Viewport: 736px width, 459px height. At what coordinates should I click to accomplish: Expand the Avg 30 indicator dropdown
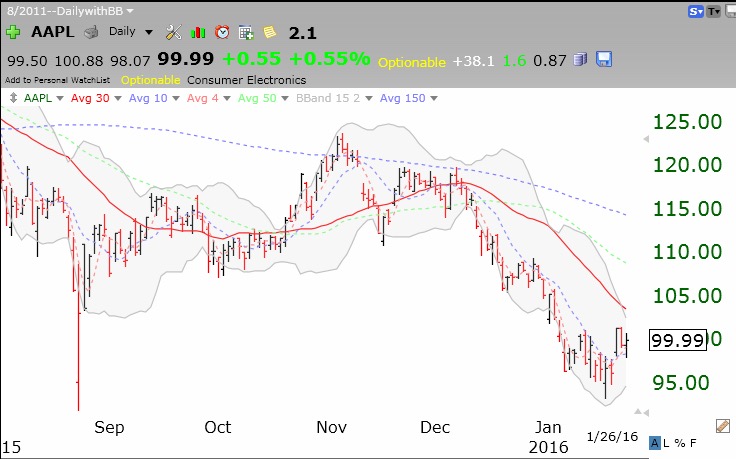point(118,98)
